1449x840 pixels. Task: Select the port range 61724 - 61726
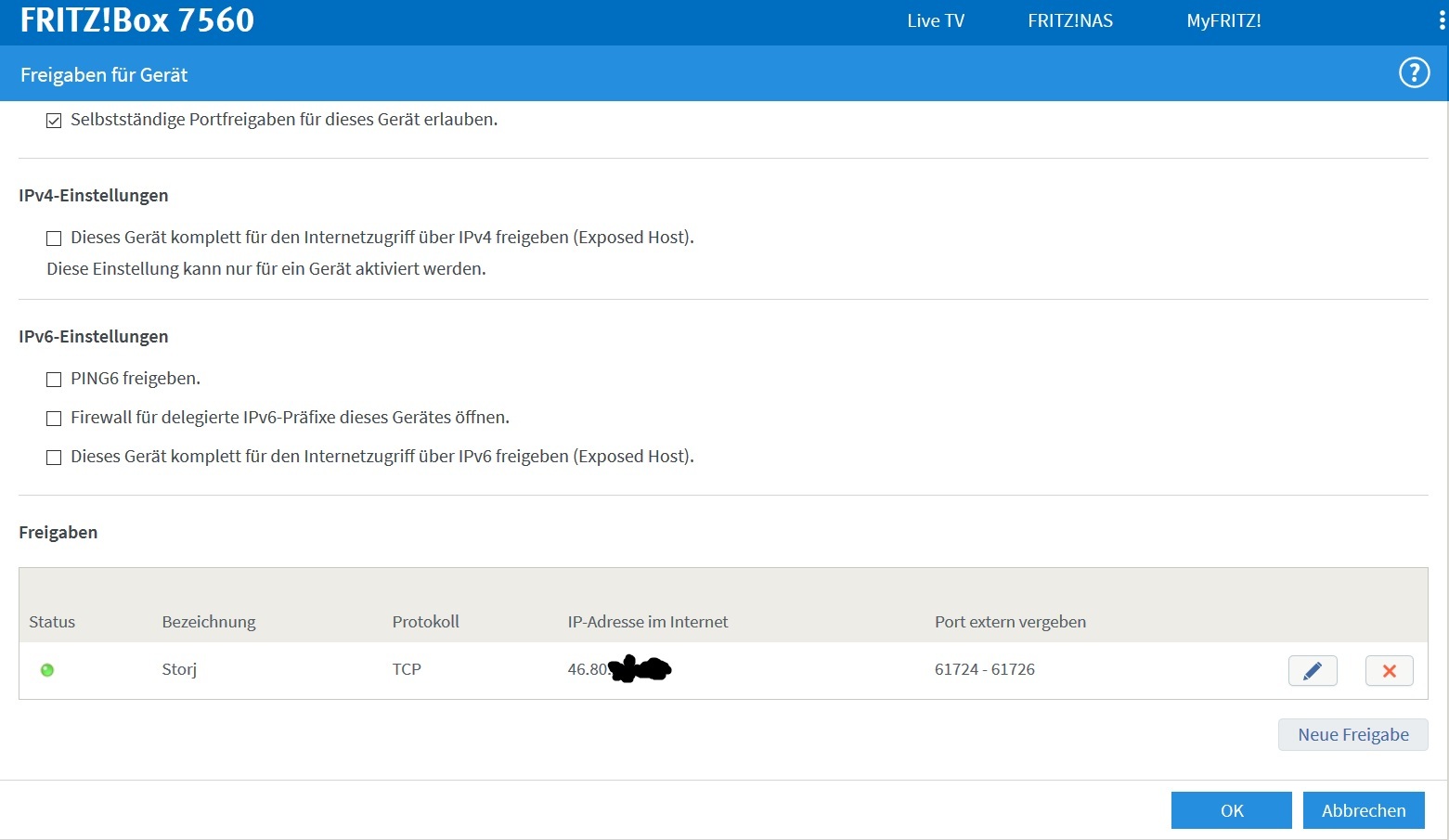coord(985,669)
